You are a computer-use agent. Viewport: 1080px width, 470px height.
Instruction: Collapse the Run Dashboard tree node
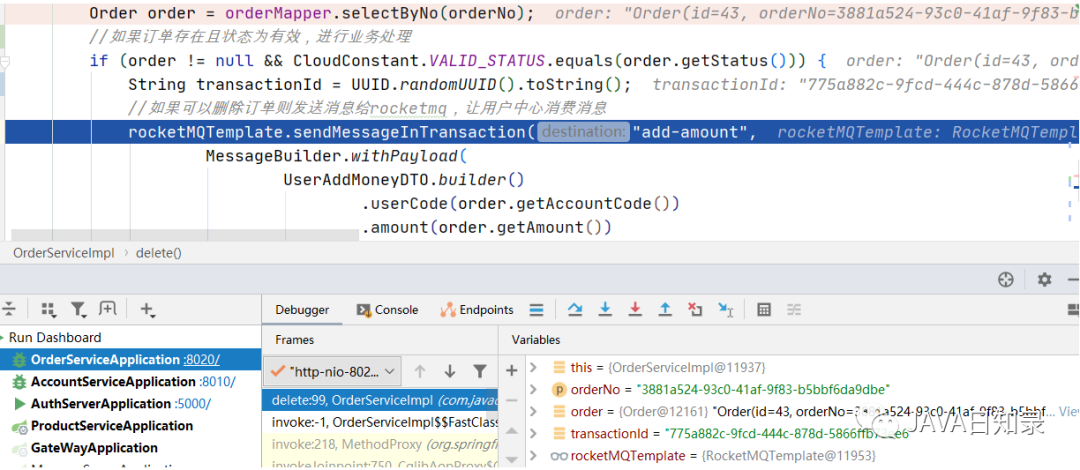3,337
